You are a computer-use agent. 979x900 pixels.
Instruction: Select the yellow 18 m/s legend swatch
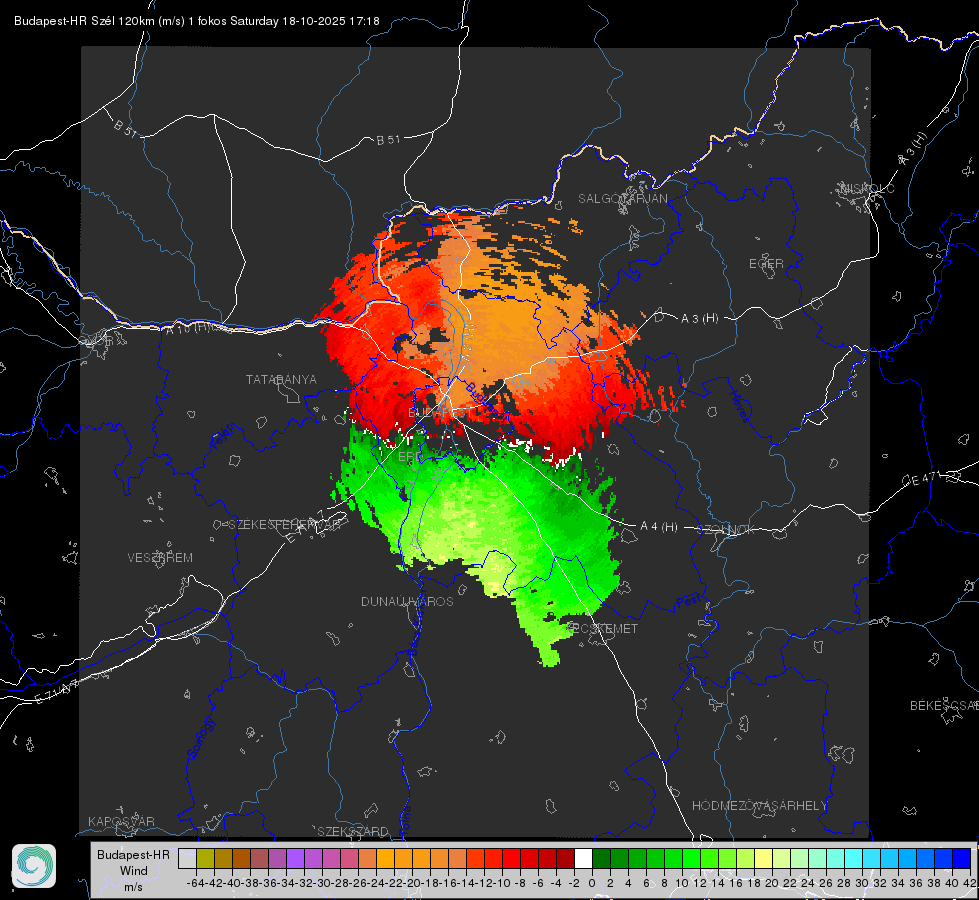pos(764,859)
